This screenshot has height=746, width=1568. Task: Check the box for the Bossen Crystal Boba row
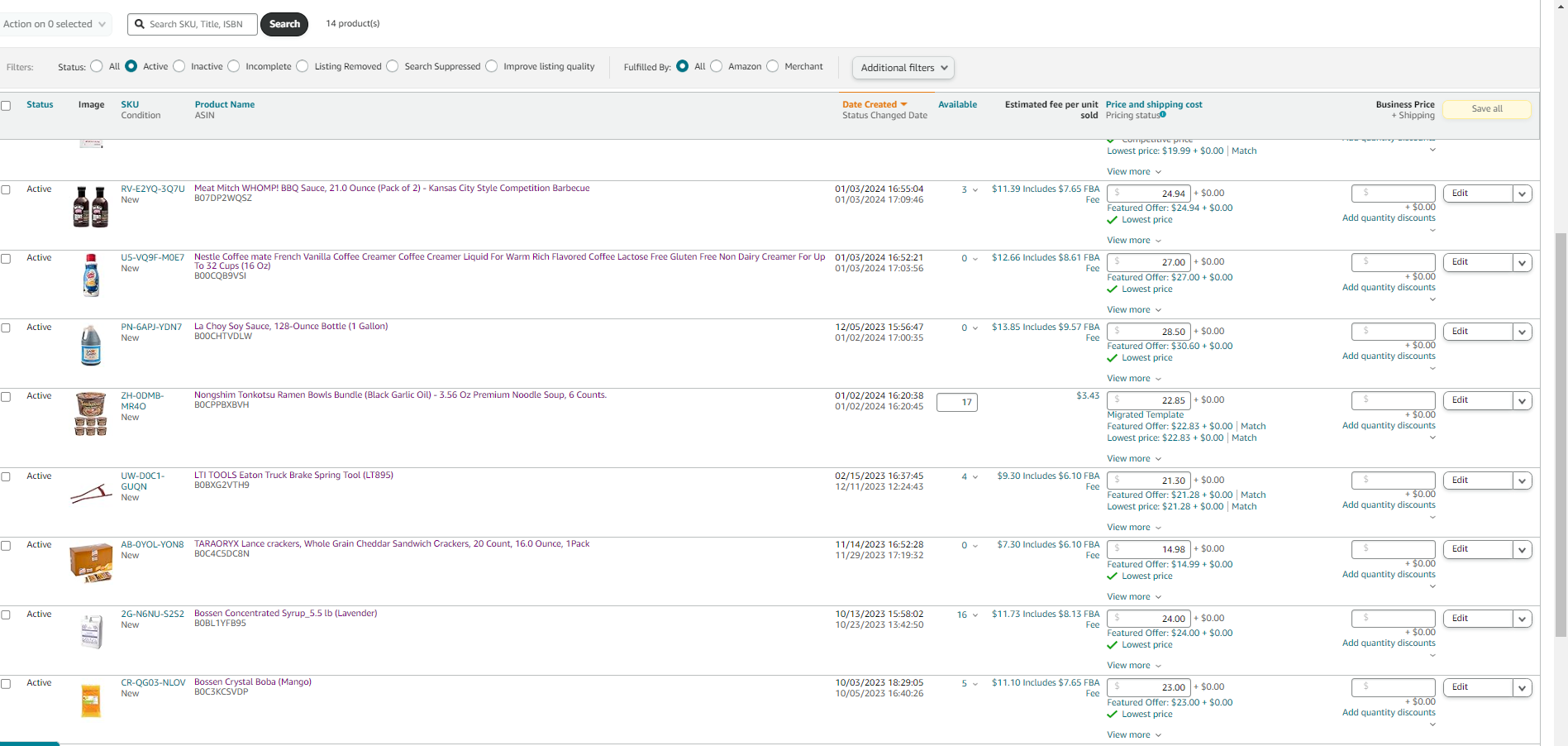(6, 684)
